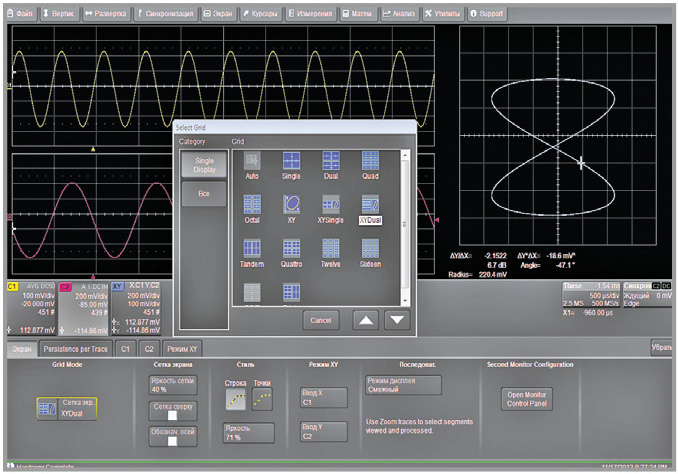
Task: Select the XY grid icon
Action: (292, 205)
